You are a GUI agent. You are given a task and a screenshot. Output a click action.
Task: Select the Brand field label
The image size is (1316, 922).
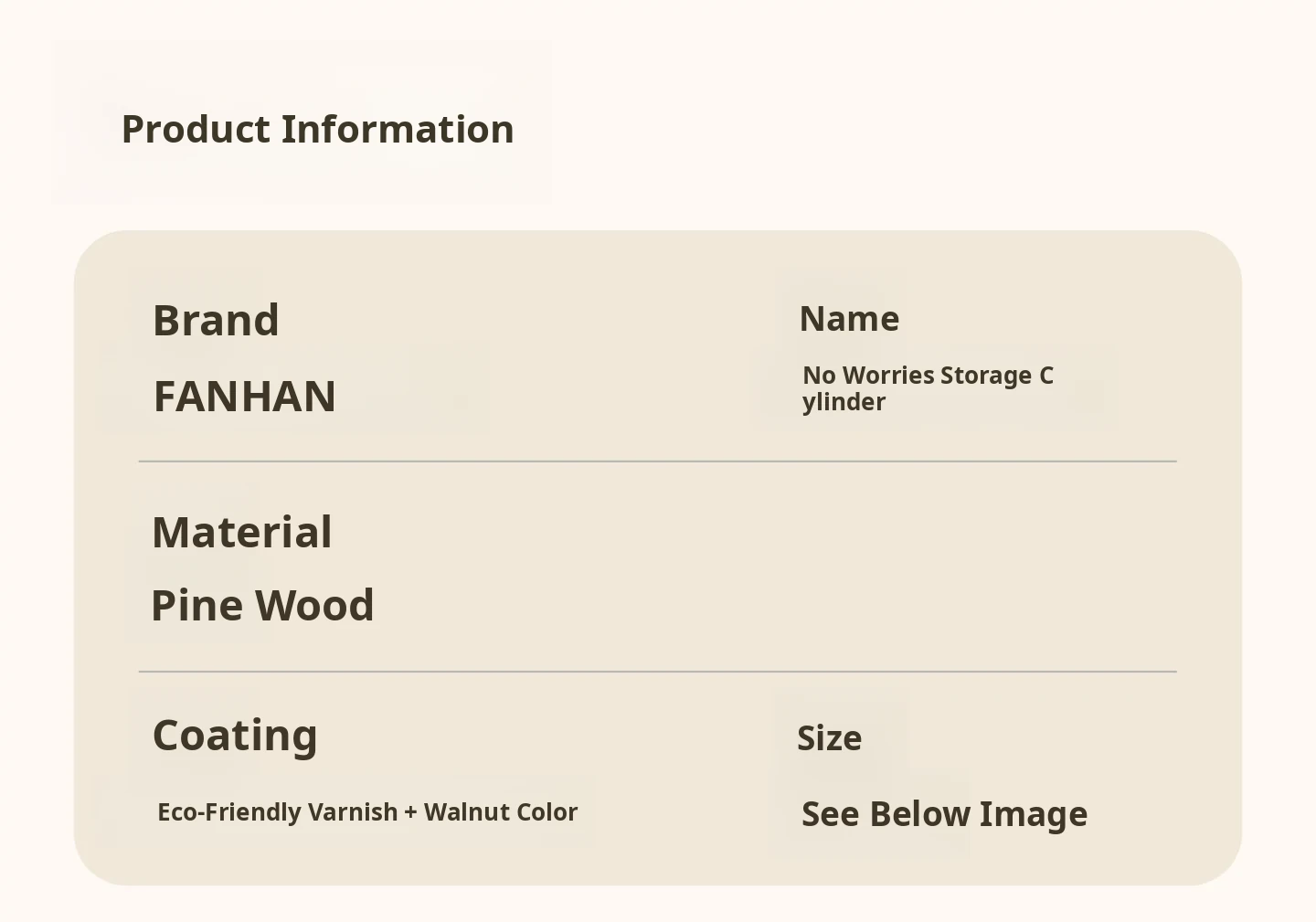(x=216, y=321)
